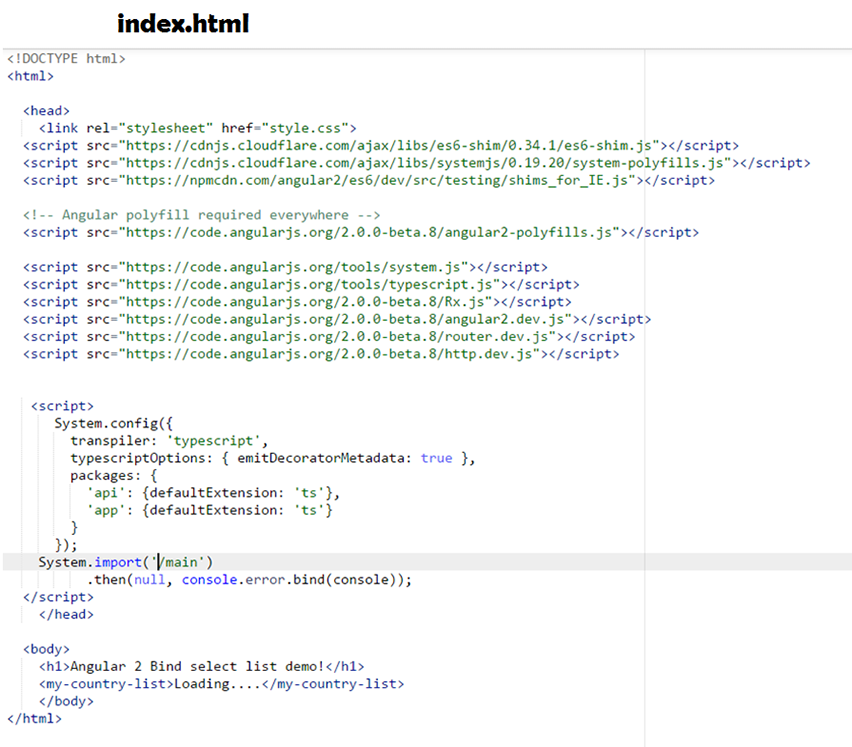Click the System.import('/main') line
Viewport: 852px width, 747px height.
[x=126, y=562]
